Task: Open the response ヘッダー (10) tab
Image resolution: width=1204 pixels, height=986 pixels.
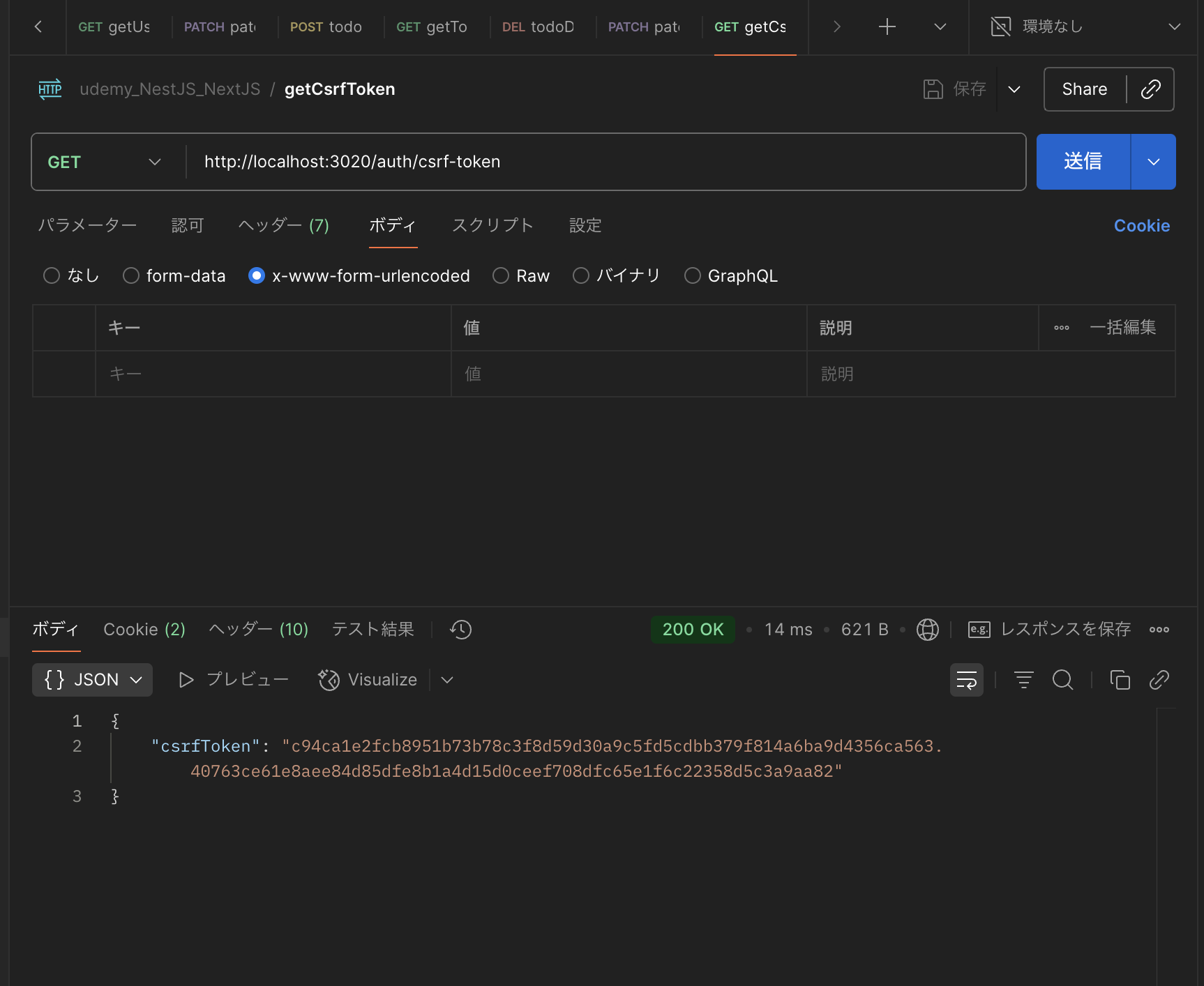Action: [258, 630]
